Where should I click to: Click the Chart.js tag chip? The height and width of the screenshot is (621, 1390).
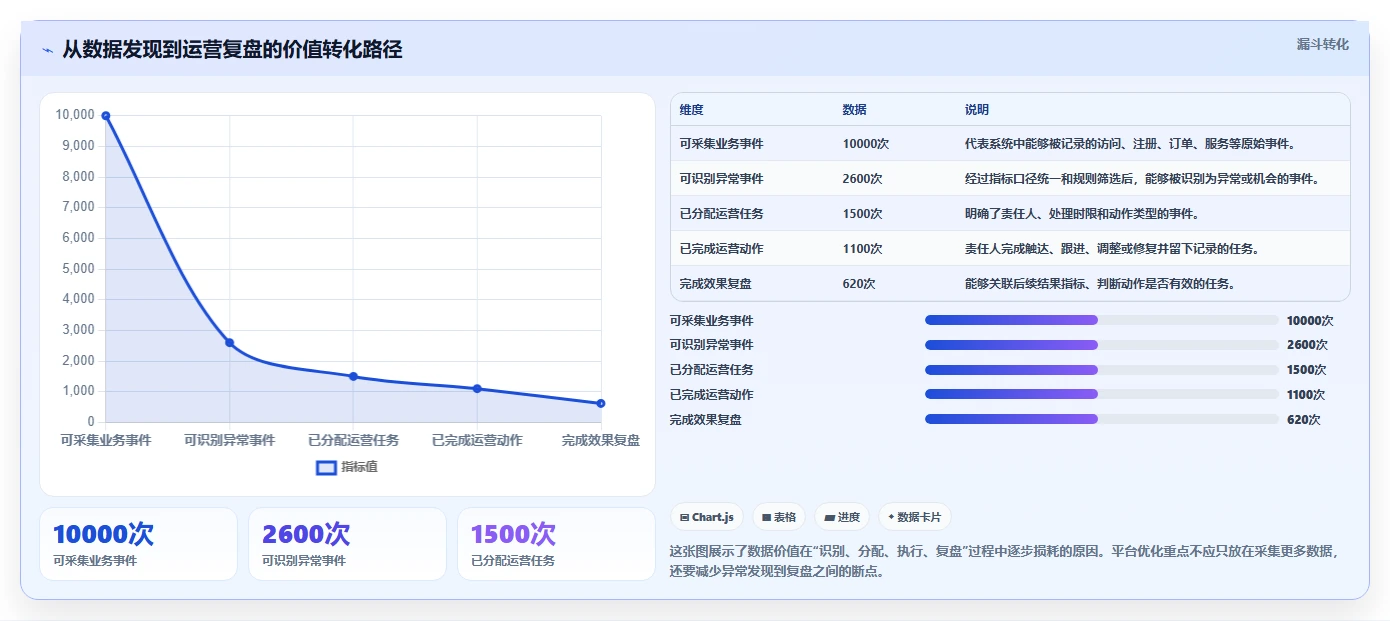[707, 517]
